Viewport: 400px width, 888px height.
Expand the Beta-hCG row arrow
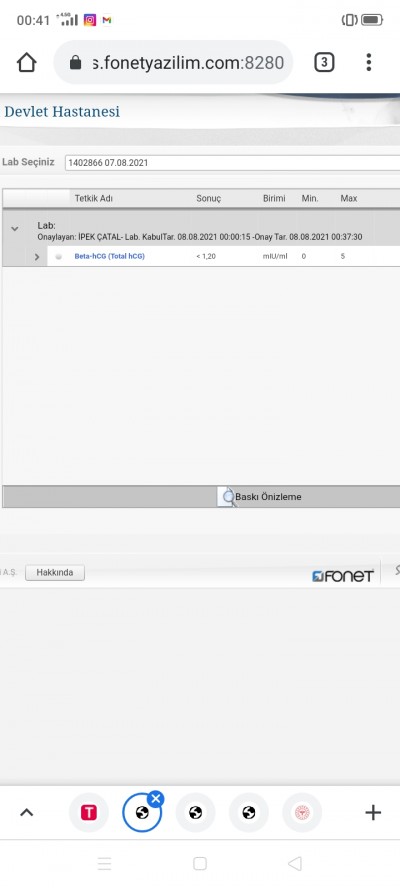click(37, 257)
